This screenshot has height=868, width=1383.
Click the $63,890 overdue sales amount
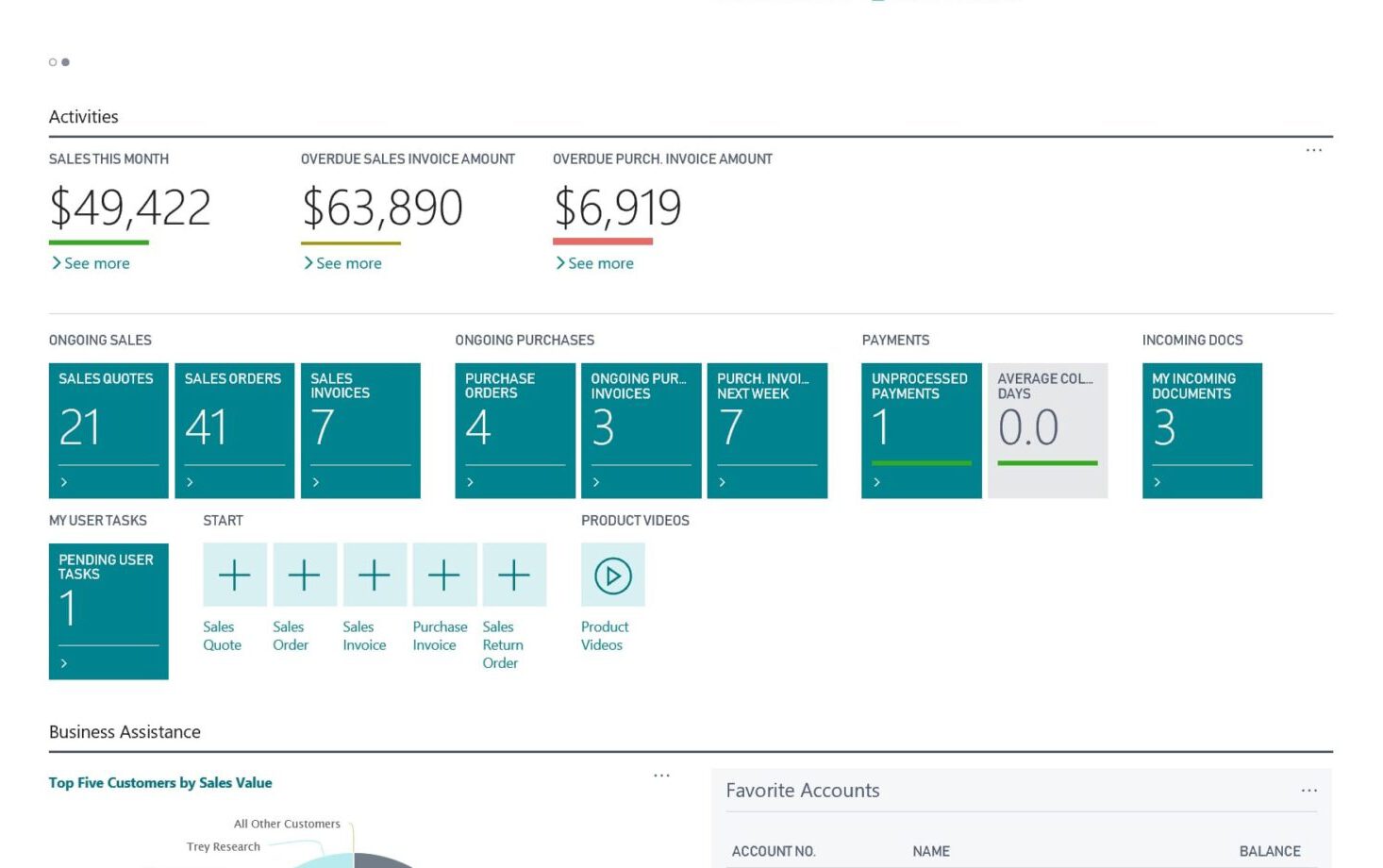click(382, 208)
